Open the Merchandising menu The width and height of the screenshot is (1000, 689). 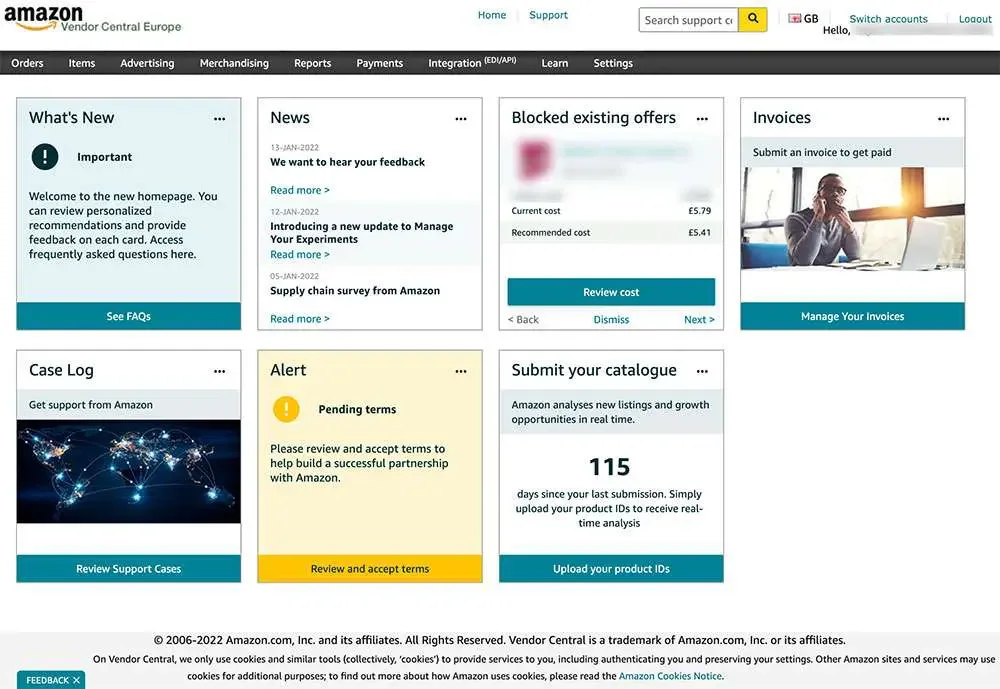(x=234, y=63)
